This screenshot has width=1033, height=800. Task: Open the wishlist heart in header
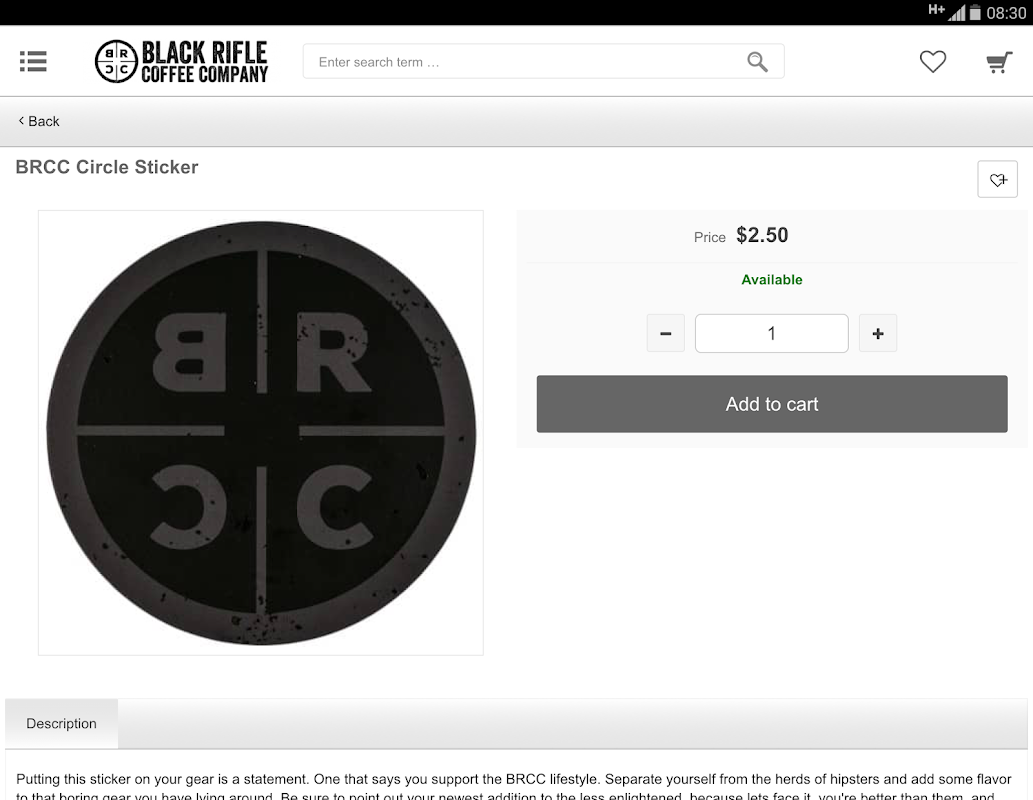click(x=932, y=62)
